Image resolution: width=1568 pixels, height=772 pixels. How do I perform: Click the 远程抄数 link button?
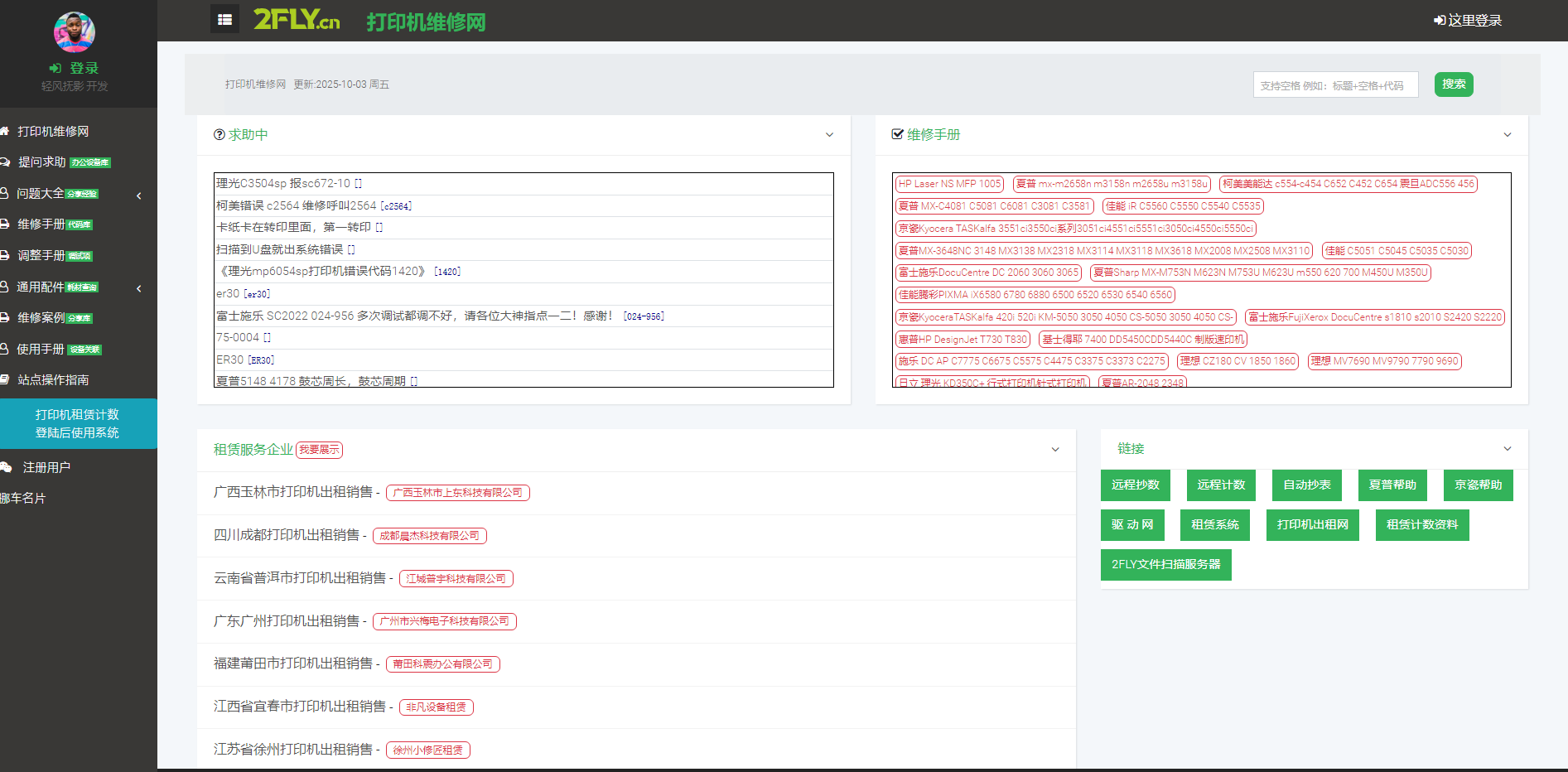click(1135, 485)
